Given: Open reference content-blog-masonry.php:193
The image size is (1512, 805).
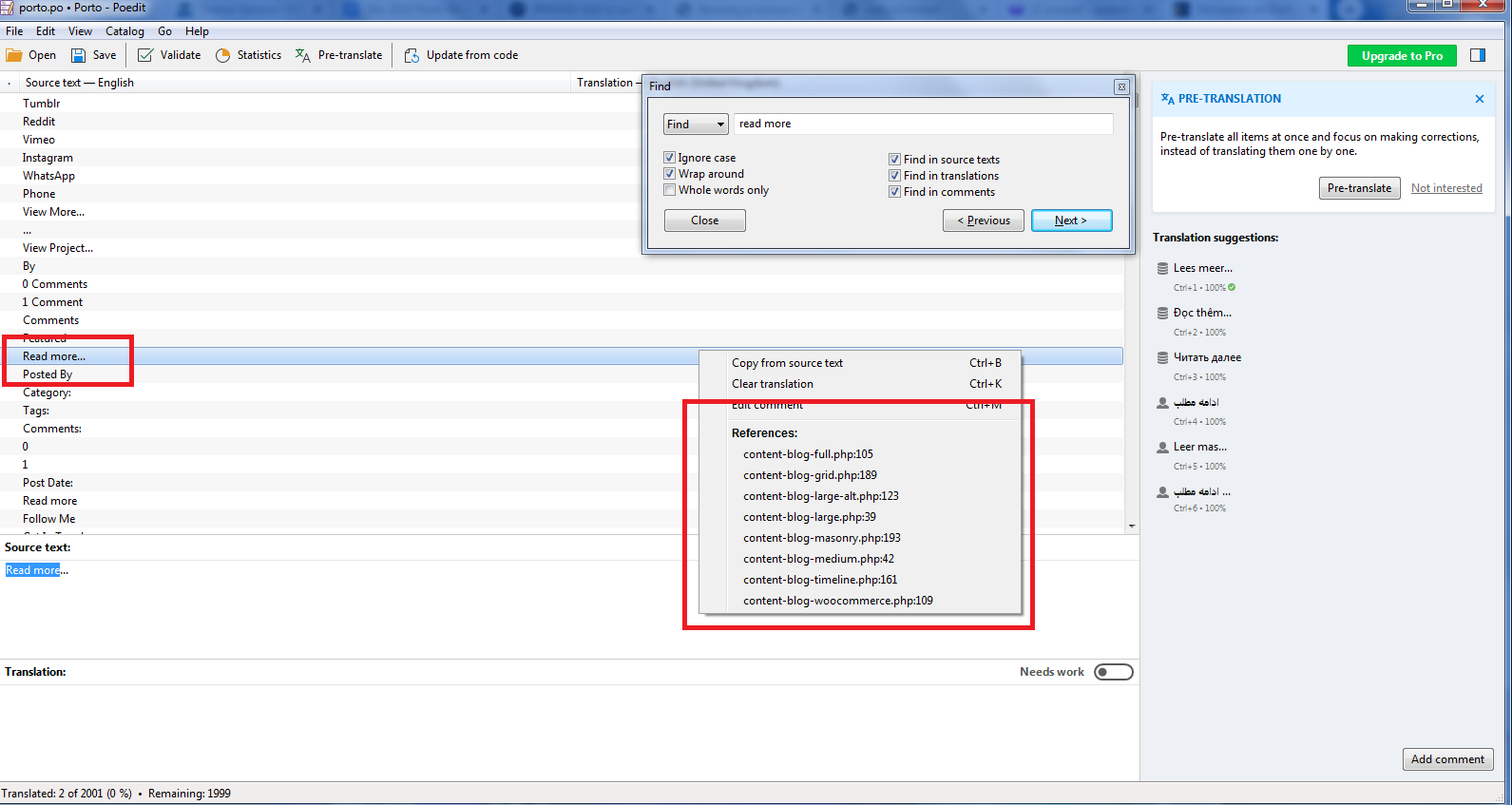Looking at the screenshot, I should point(822,538).
